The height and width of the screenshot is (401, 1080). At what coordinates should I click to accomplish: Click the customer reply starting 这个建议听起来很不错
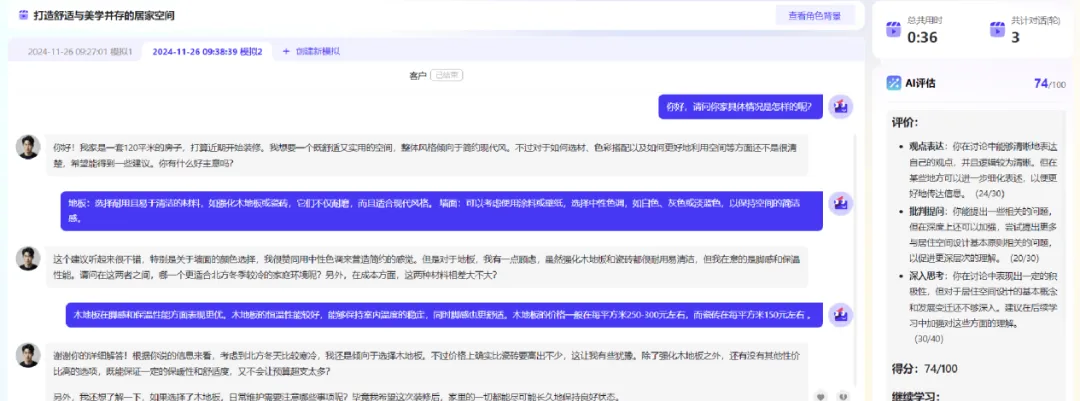coord(427,267)
